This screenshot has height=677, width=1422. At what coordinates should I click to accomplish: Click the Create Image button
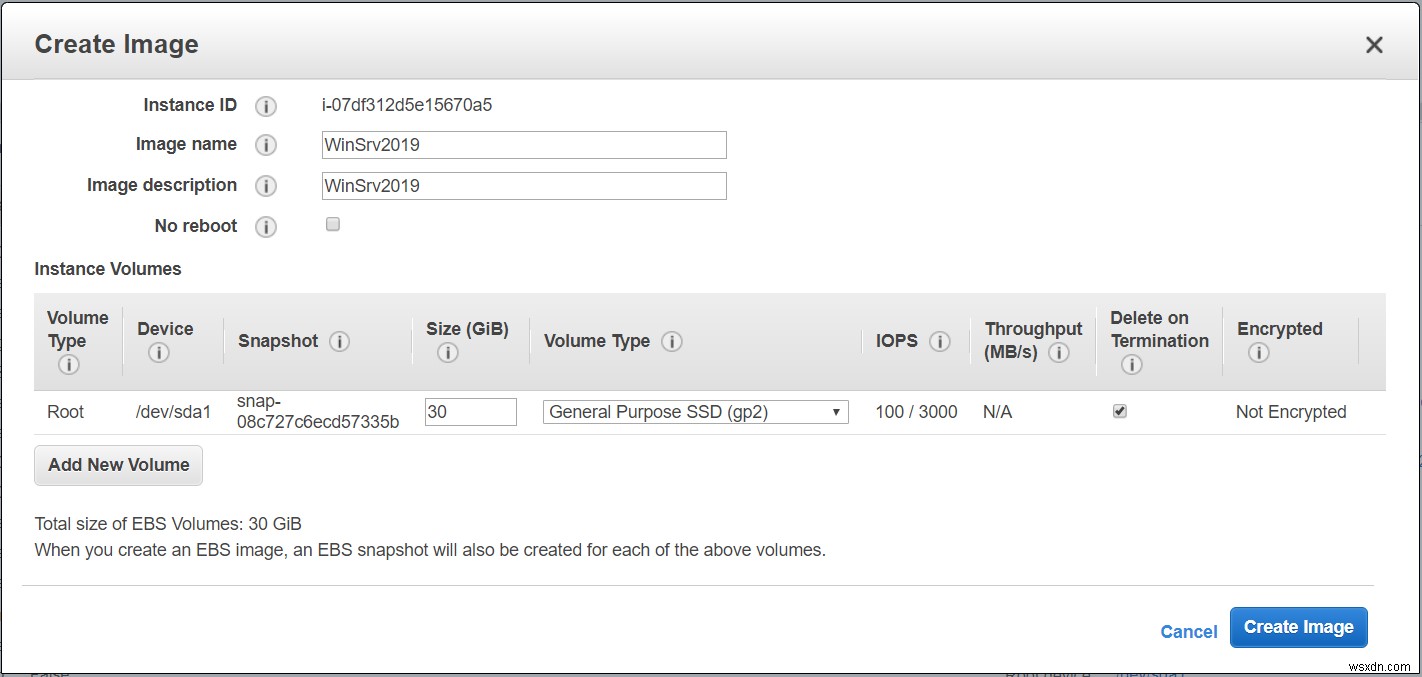[x=1298, y=627]
